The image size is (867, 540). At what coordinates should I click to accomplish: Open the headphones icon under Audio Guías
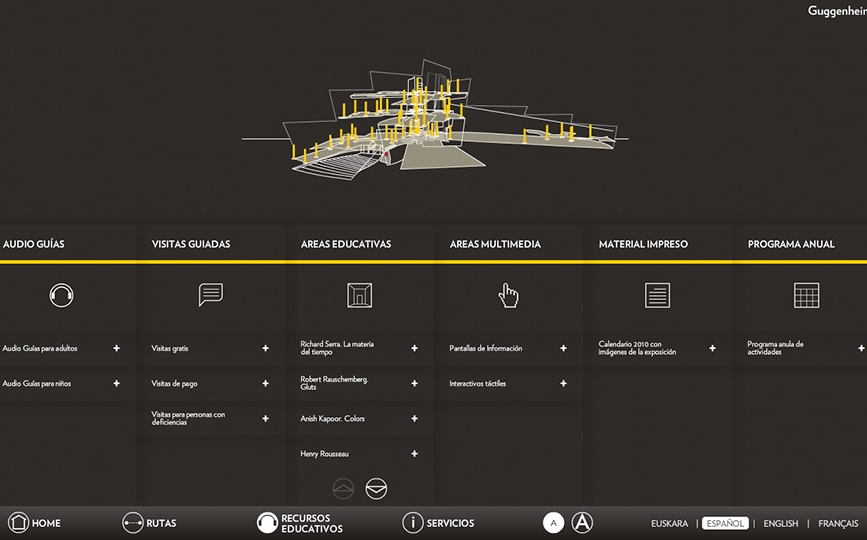61,295
